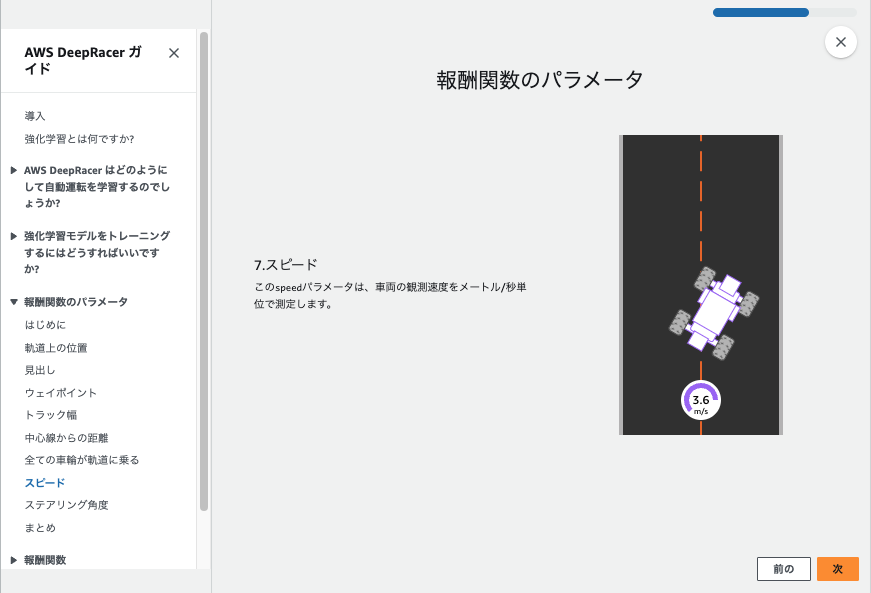
Task: Click the 次 next button
Action: pyautogui.click(x=837, y=568)
